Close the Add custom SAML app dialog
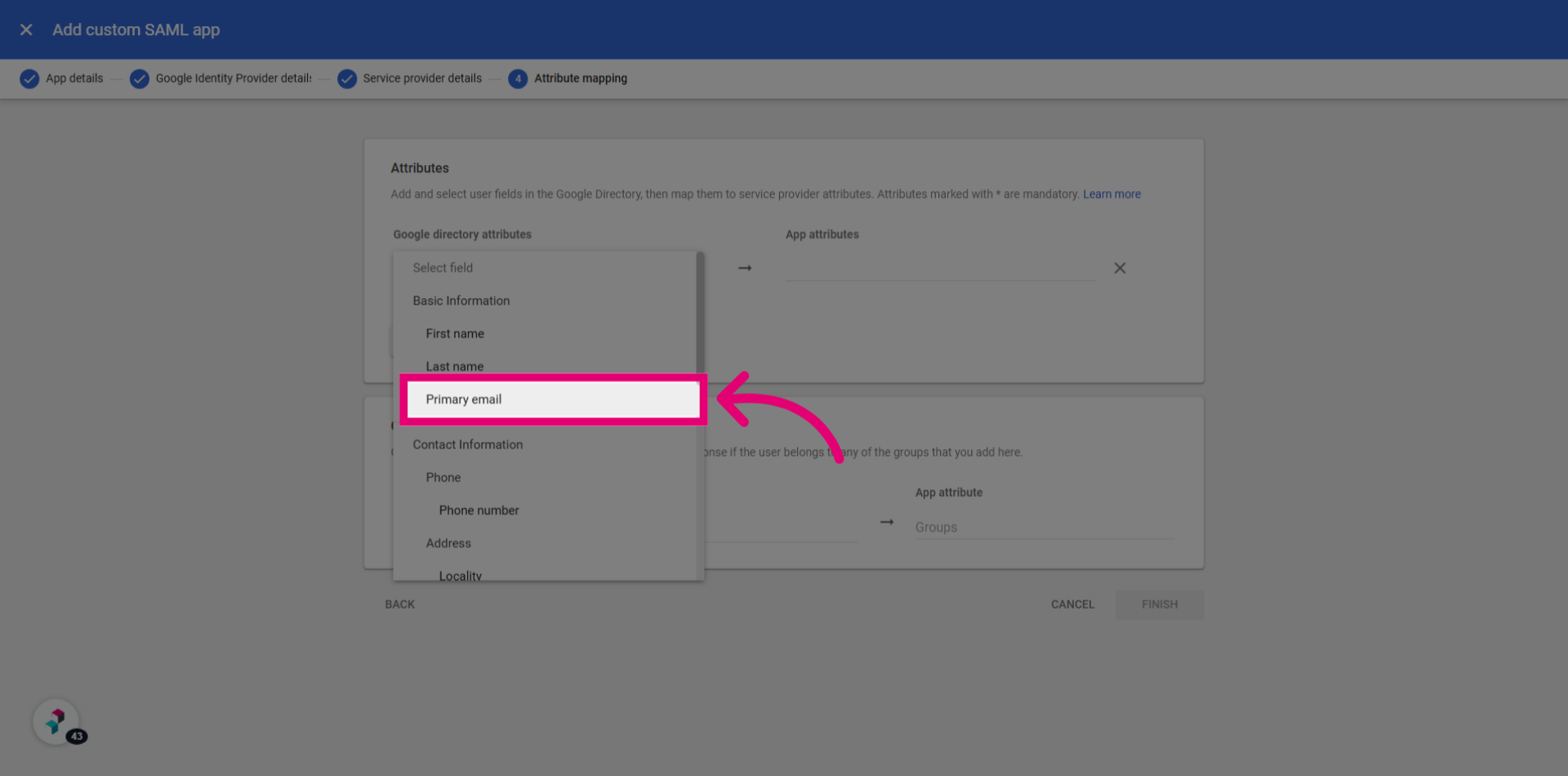The image size is (1568, 776). pyautogui.click(x=26, y=29)
